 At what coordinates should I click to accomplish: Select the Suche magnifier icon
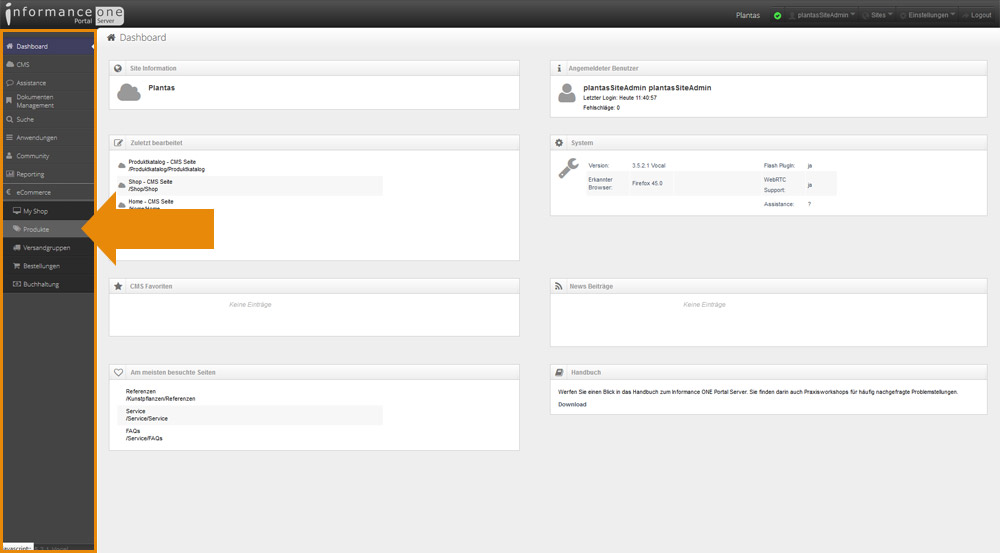pyautogui.click(x=10, y=119)
